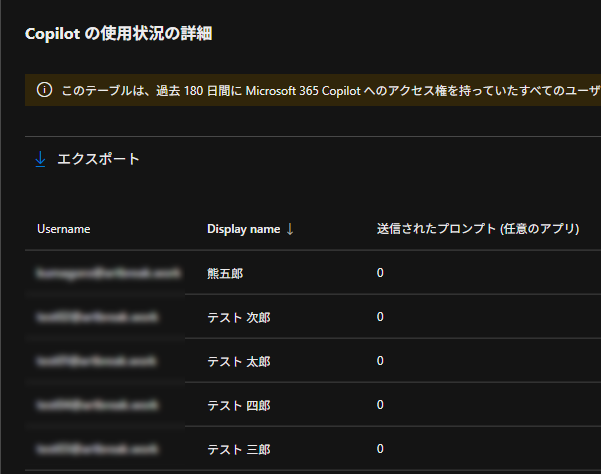Screen dimensions: 601x474
Task: Open the blurred username for テスト 太郎
Action: pos(97,361)
